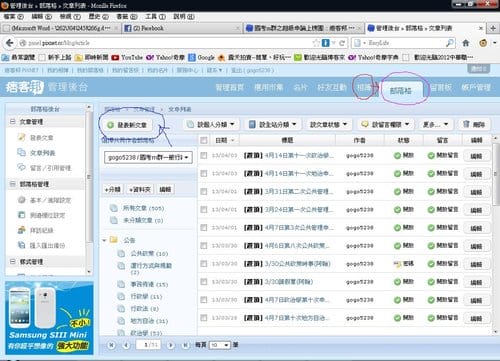The width and height of the screenshot is (500, 361).
Task: Open the 設個人分類 dropdown
Action: pyautogui.click(x=210, y=124)
